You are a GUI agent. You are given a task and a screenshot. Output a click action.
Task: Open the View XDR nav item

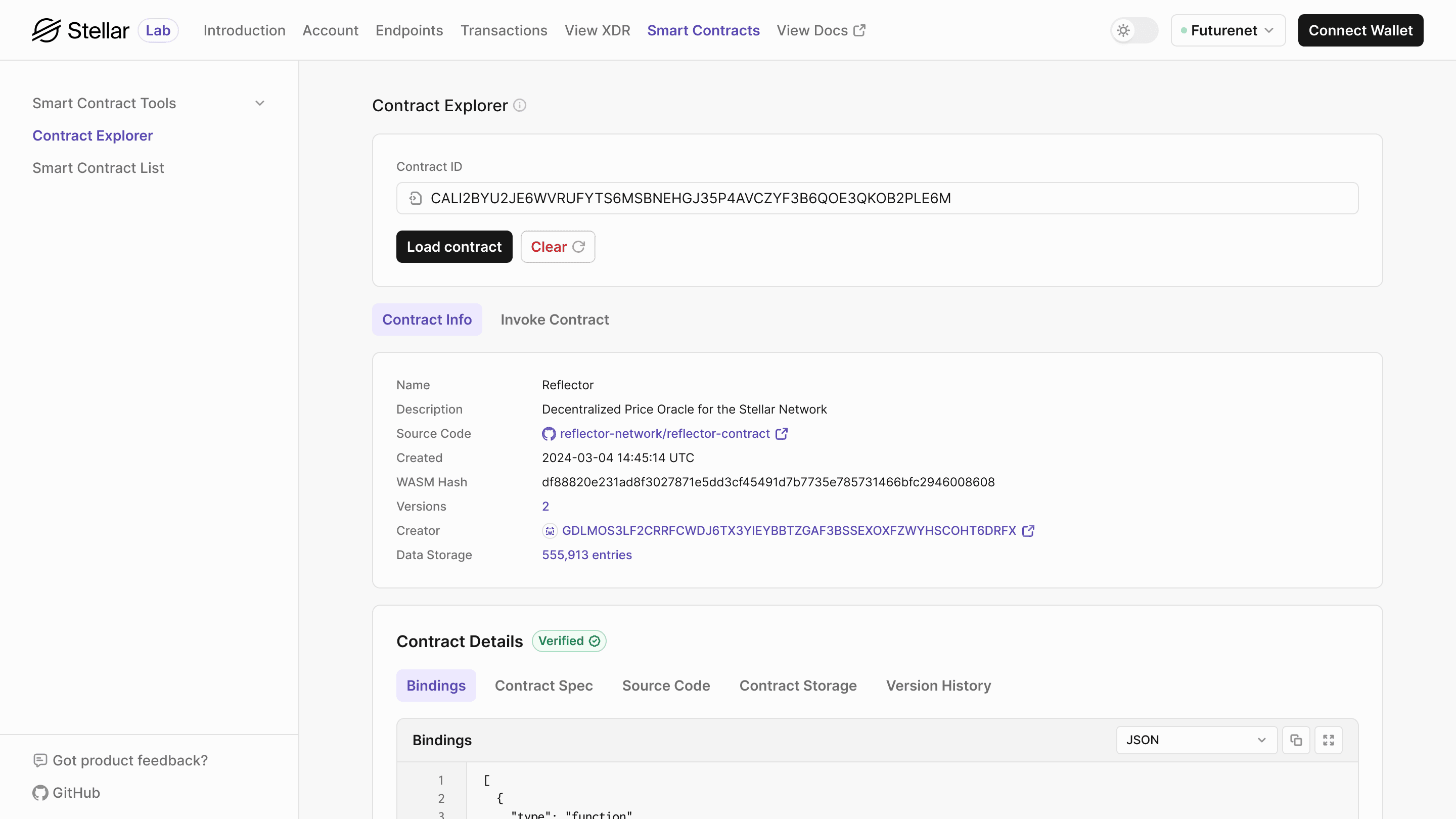(x=597, y=30)
